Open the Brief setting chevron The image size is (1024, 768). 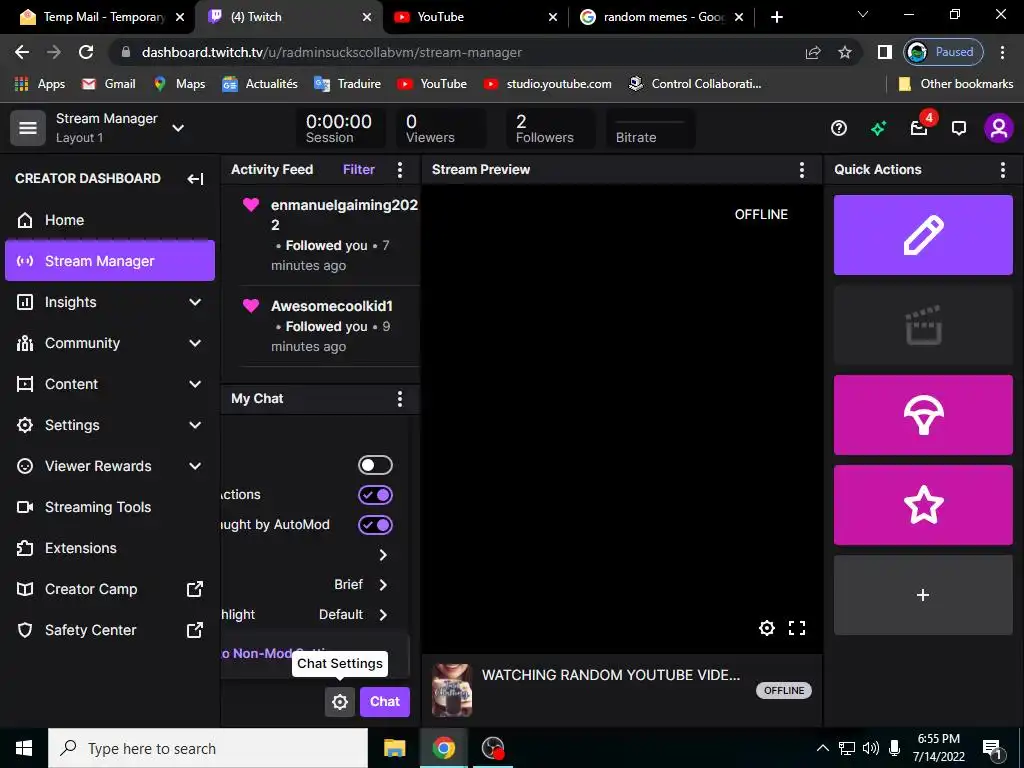pyautogui.click(x=383, y=585)
